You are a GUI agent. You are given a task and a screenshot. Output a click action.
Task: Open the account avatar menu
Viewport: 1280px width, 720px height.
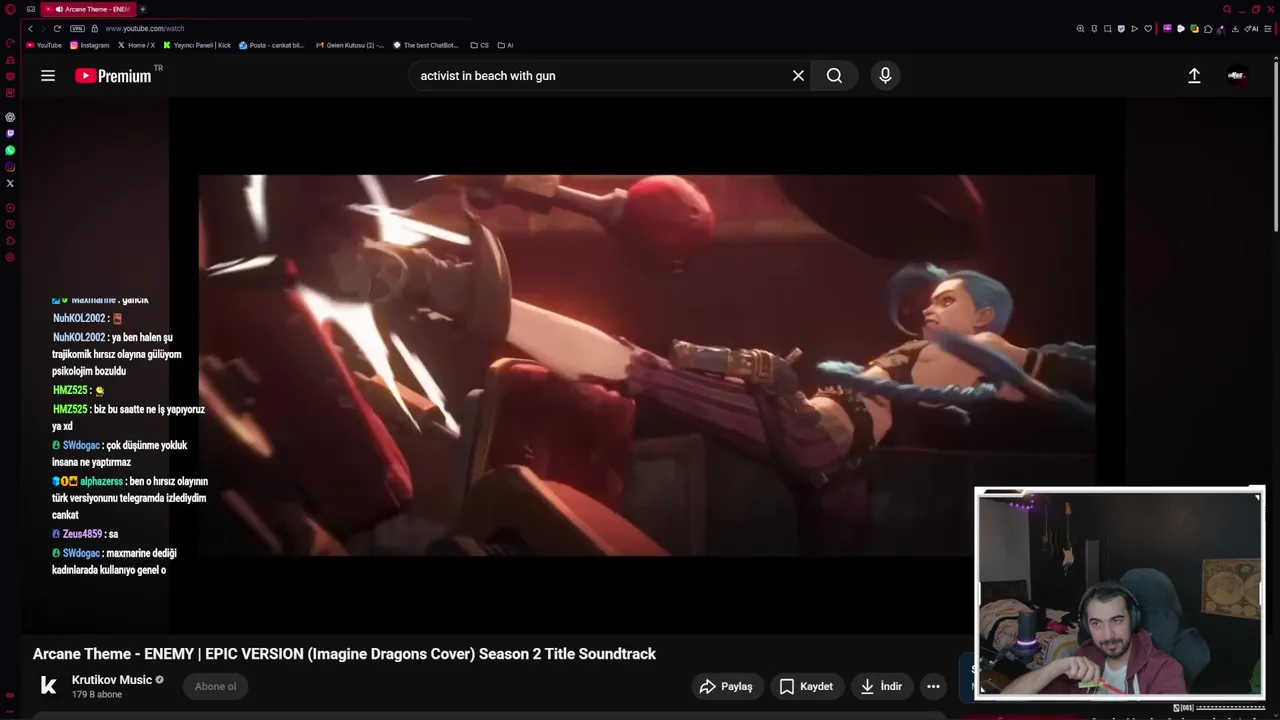(1238, 76)
